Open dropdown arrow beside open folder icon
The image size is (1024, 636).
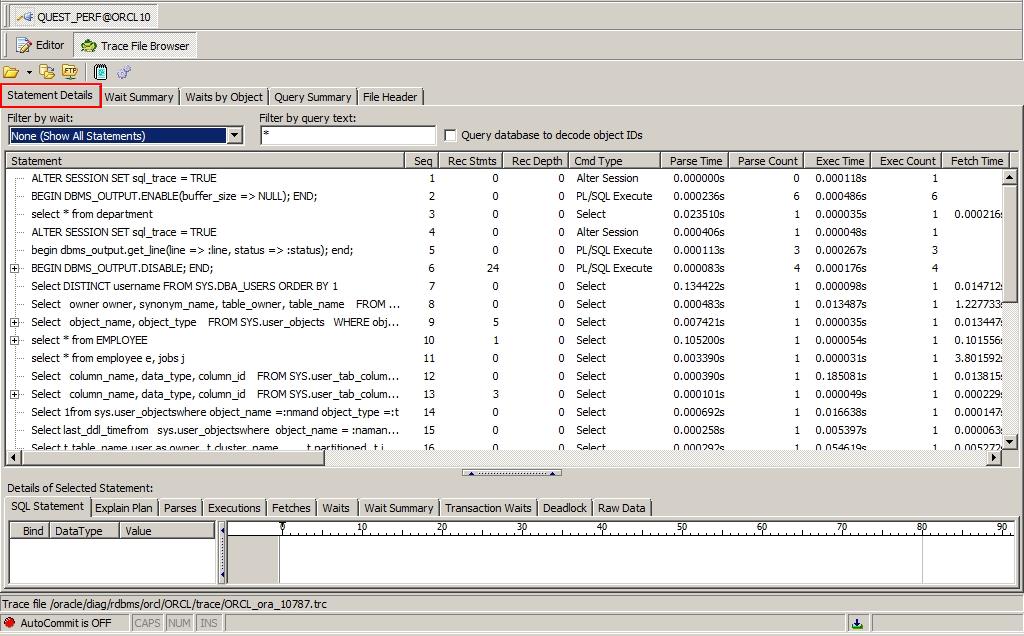pyautogui.click(x=29, y=72)
